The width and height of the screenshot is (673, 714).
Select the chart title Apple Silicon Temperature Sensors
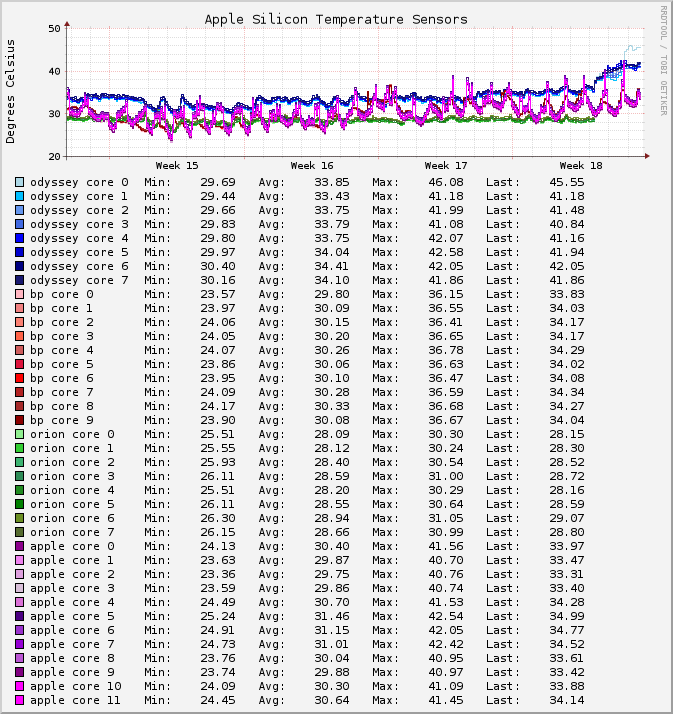[336, 20]
